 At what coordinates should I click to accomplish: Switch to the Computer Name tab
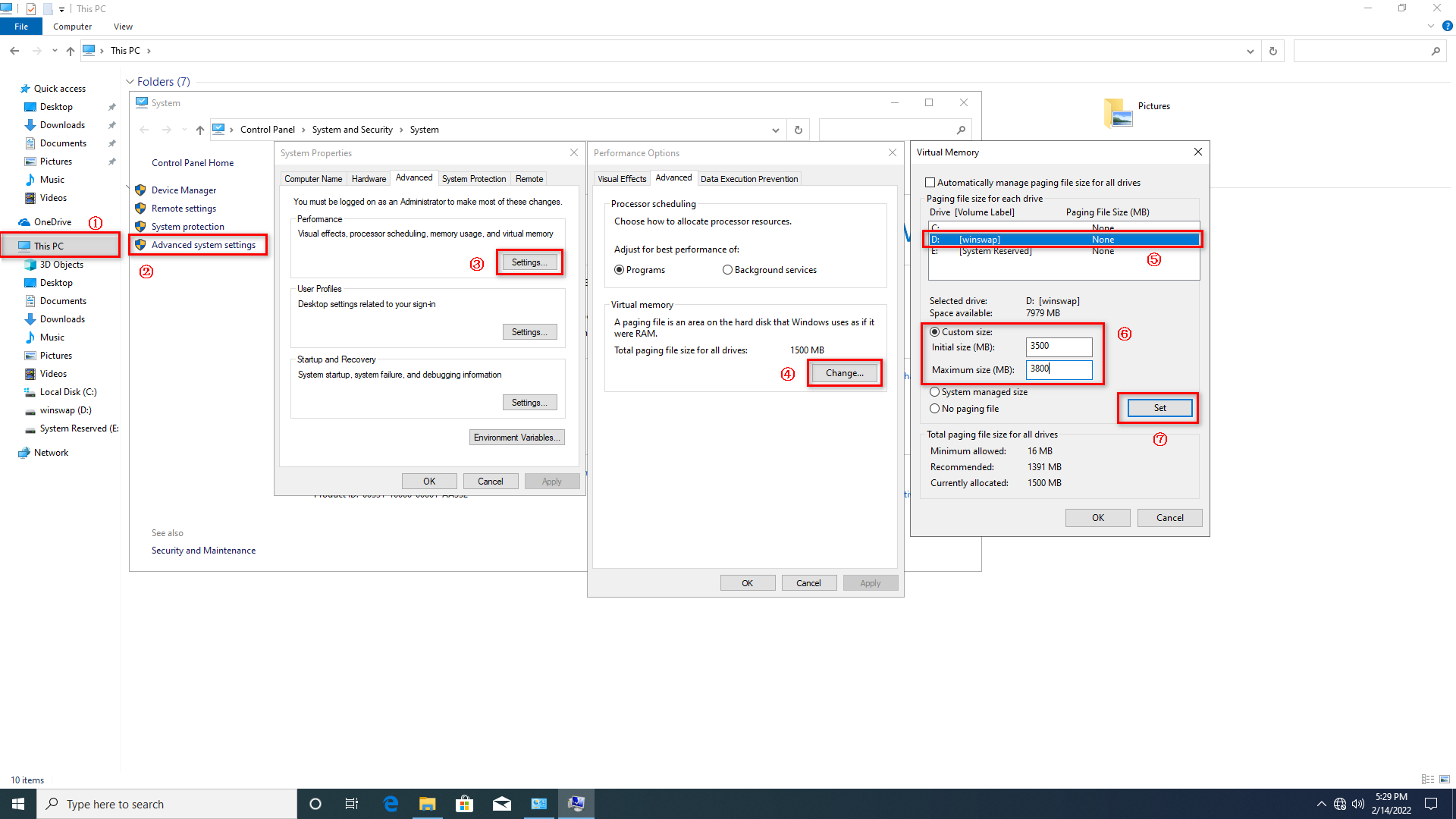pyautogui.click(x=313, y=179)
